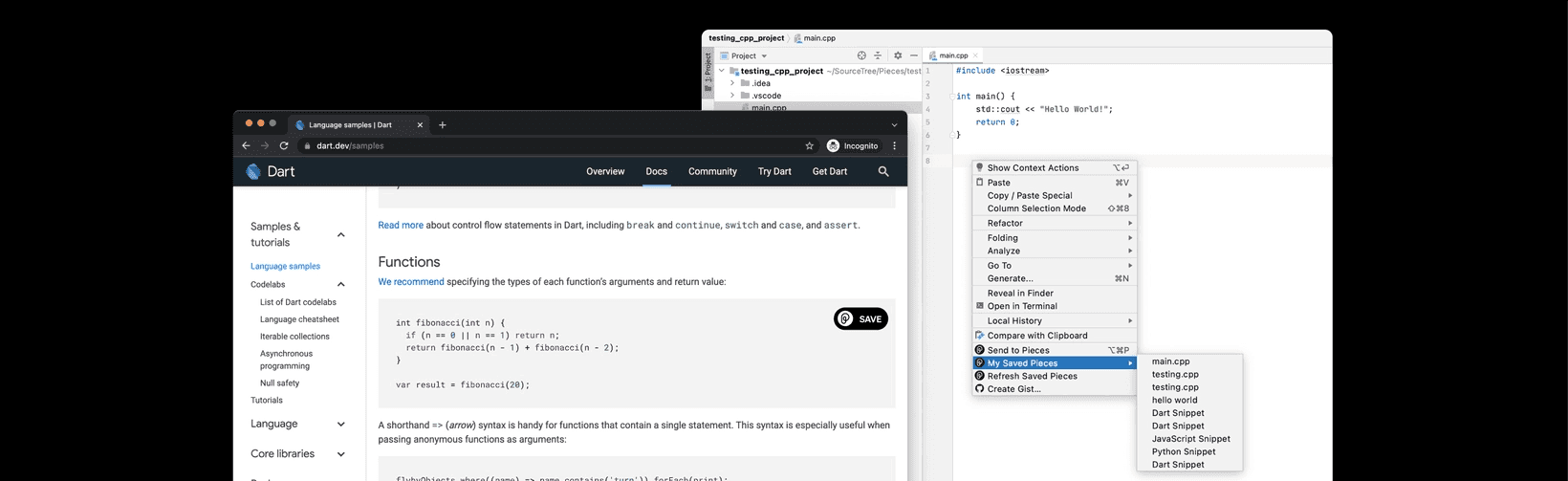Open the Local History submenu
This screenshot has height=481, width=1568.
(x=1055, y=321)
